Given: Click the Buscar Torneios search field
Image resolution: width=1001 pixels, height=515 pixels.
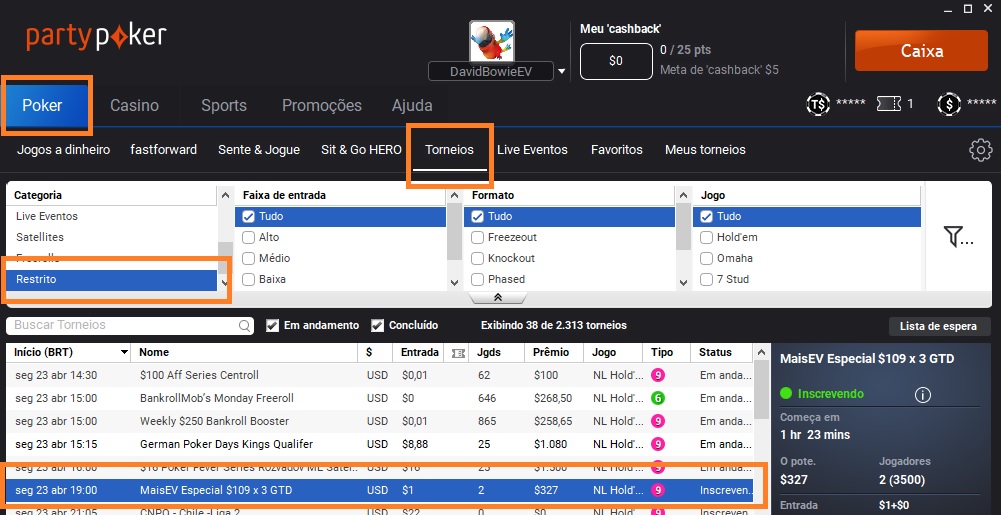Looking at the screenshot, I should click(x=130, y=325).
